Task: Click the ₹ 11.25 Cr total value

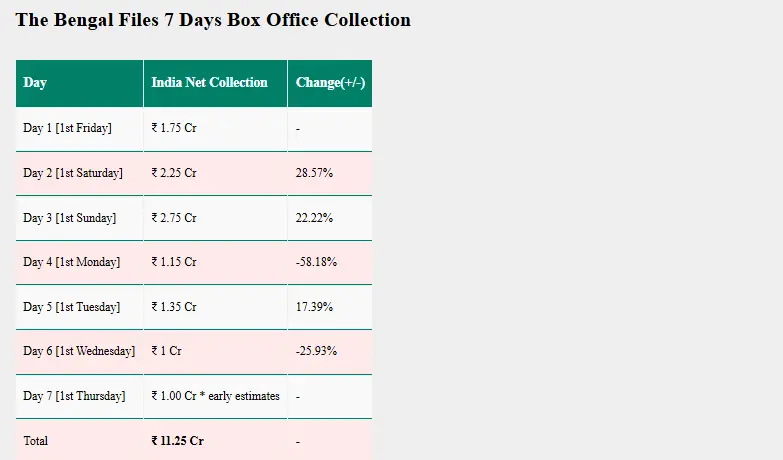Action: (x=177, y=441)
